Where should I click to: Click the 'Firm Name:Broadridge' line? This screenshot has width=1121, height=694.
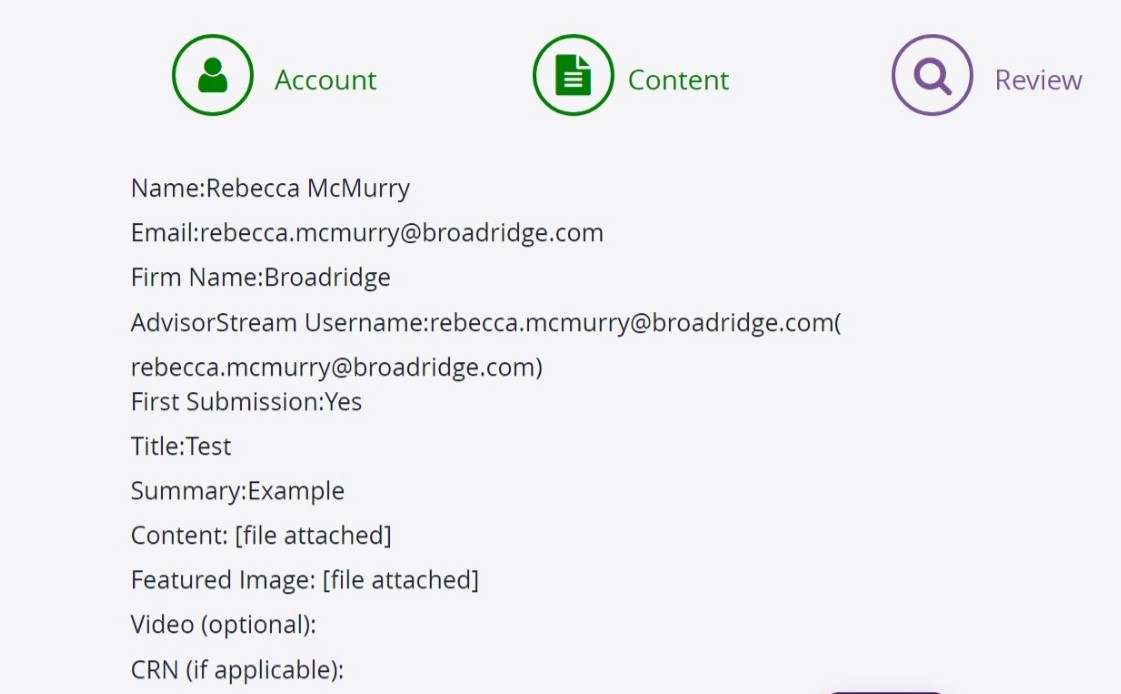260,277
